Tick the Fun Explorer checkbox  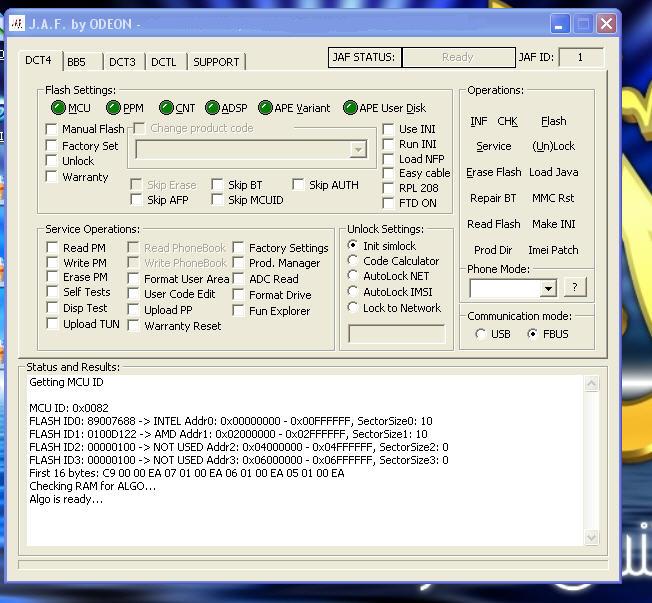click(238, 311)
